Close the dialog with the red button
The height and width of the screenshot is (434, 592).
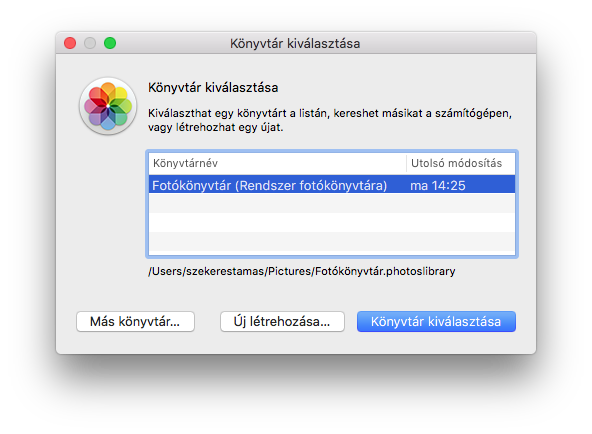(70, 43)
